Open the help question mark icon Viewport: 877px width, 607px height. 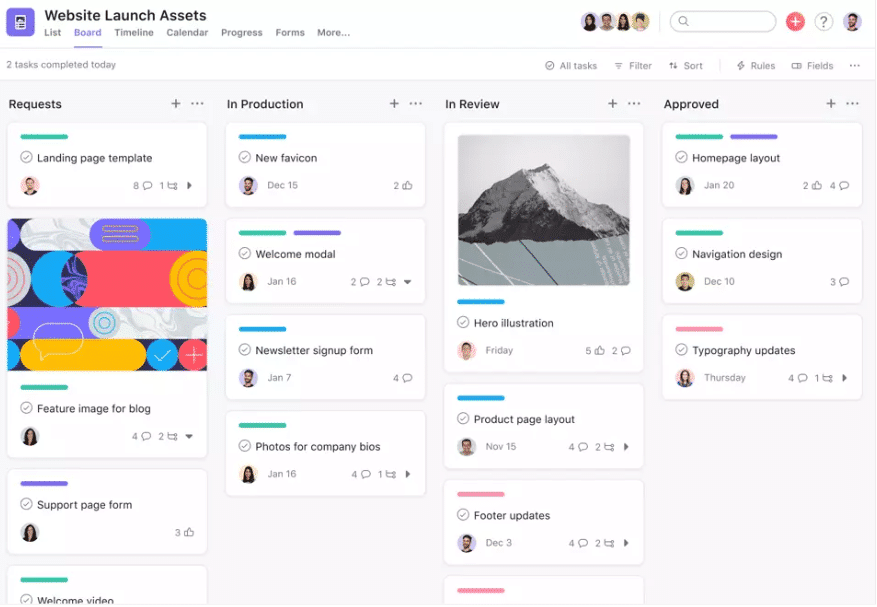pos(823,22)
